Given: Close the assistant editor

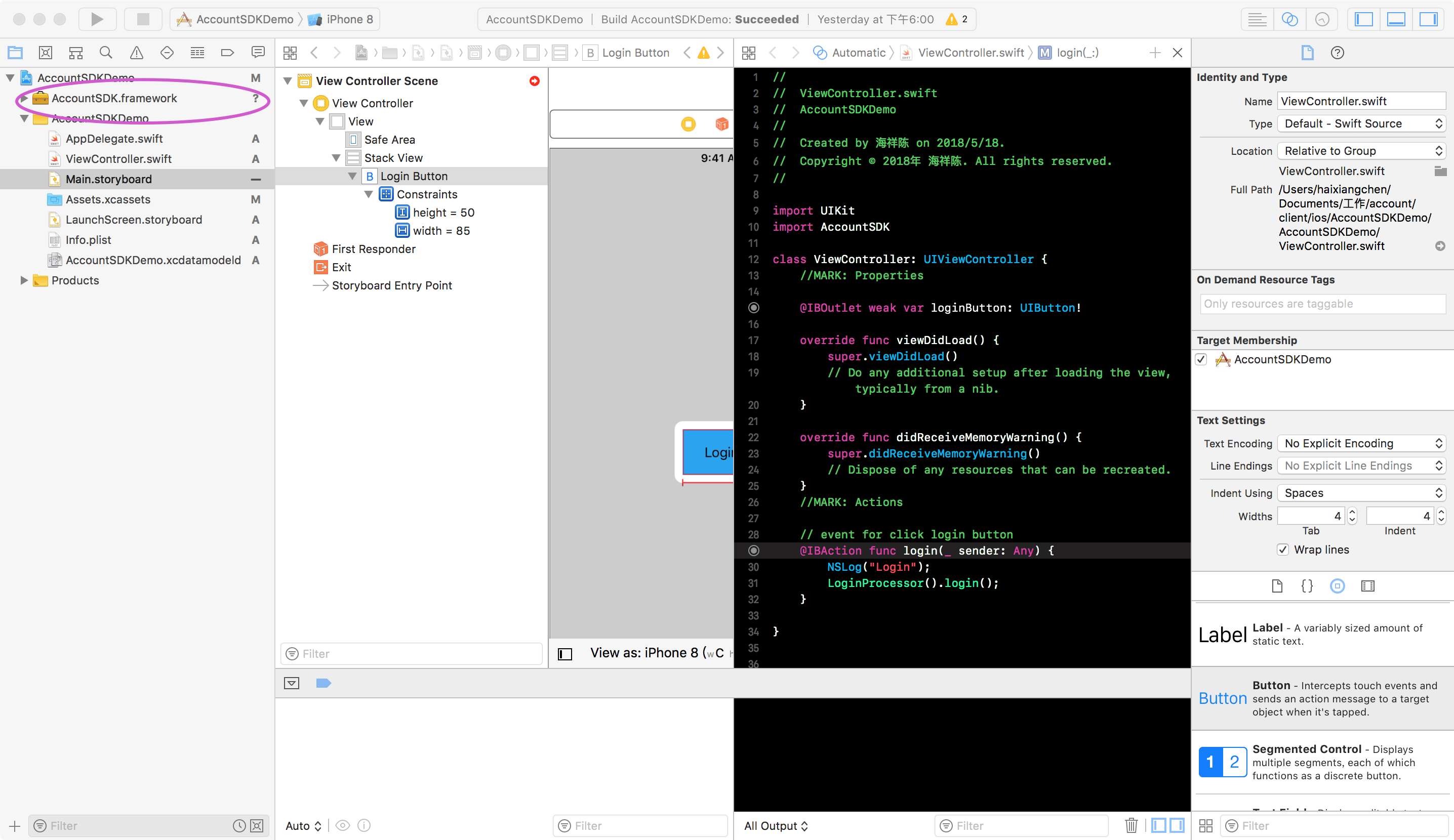Looking at the screenshot, I should click(1178, 53).
